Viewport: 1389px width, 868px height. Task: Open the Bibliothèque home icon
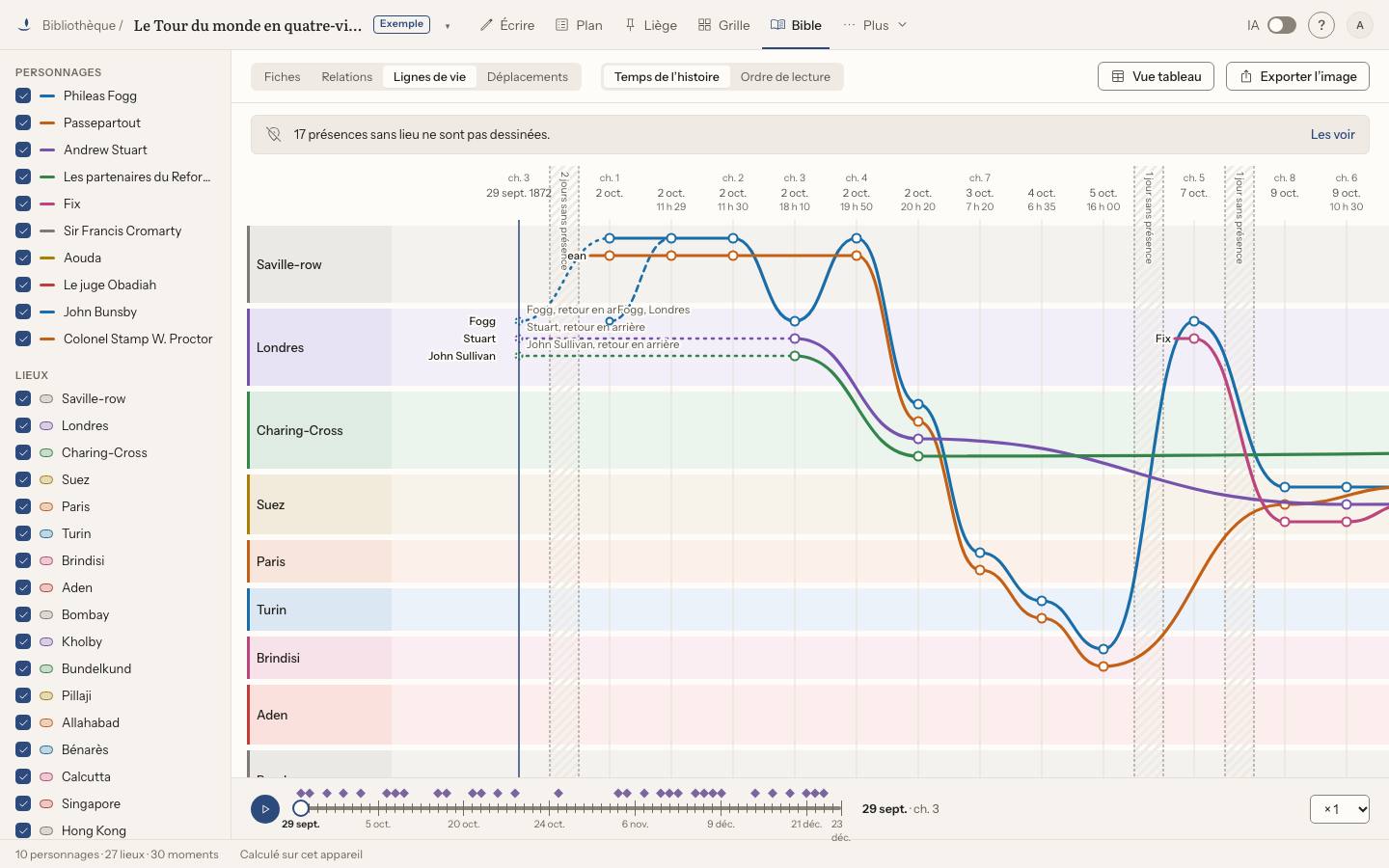tap(24, 25)
